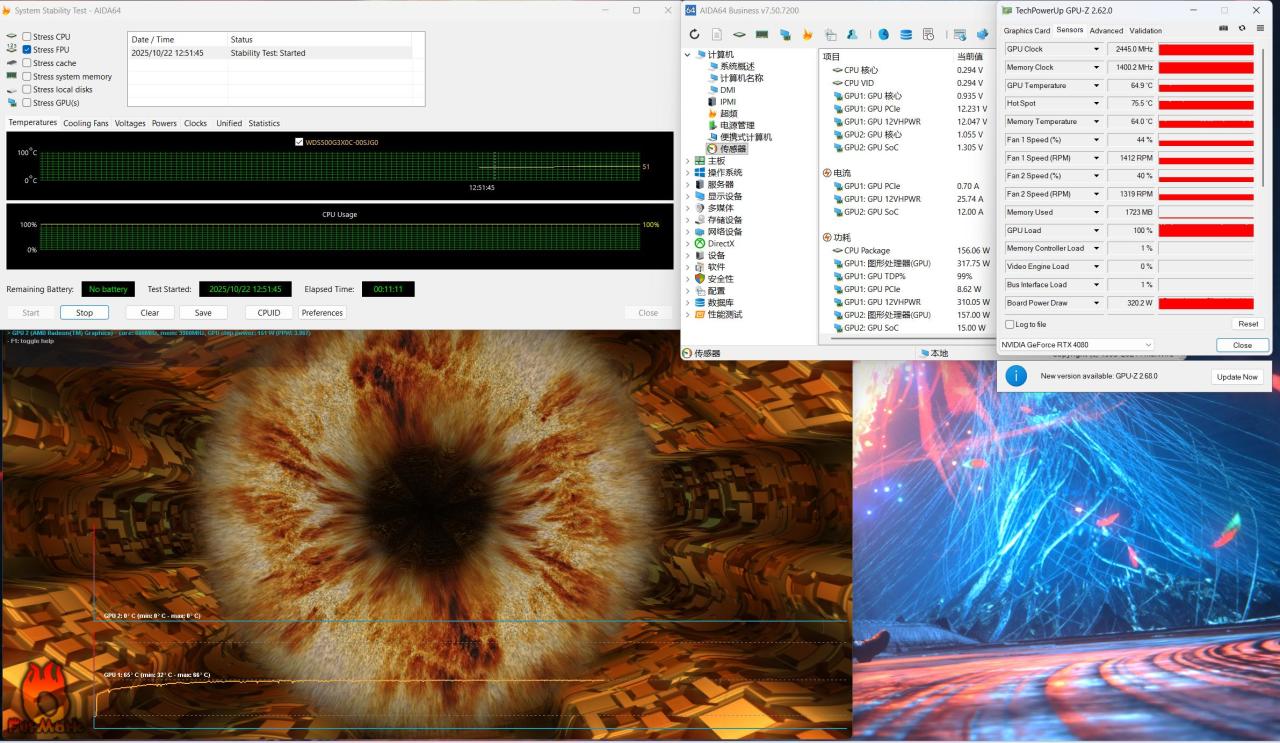Image resolution: width=1280 pixels, height=743 pixels.
Task: Toggle the WDS500G3X0C-00SJG0 graph checkbox
Action: 300,142
